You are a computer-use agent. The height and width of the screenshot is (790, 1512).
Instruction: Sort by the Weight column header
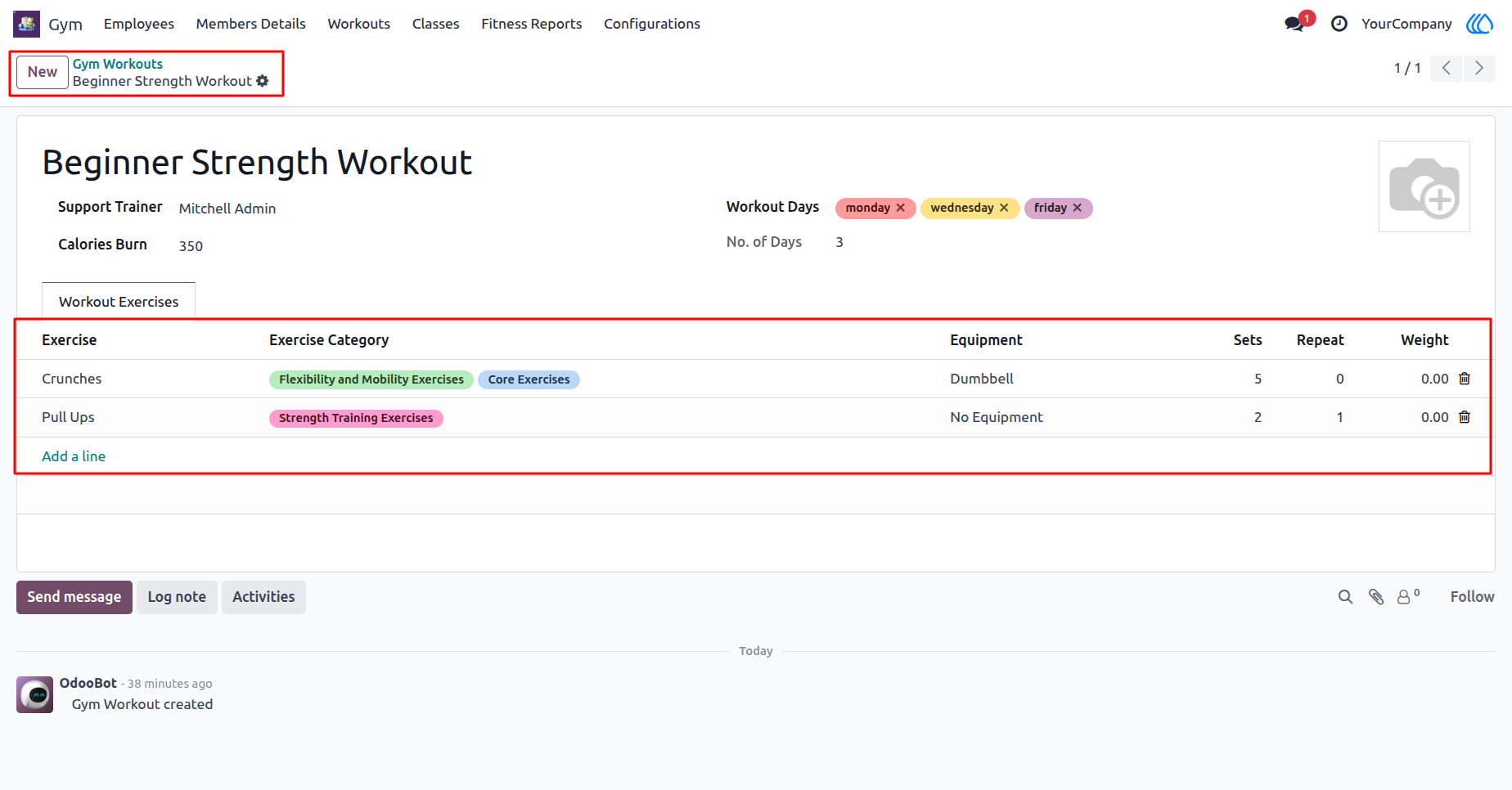click(x=1424, y=340)
